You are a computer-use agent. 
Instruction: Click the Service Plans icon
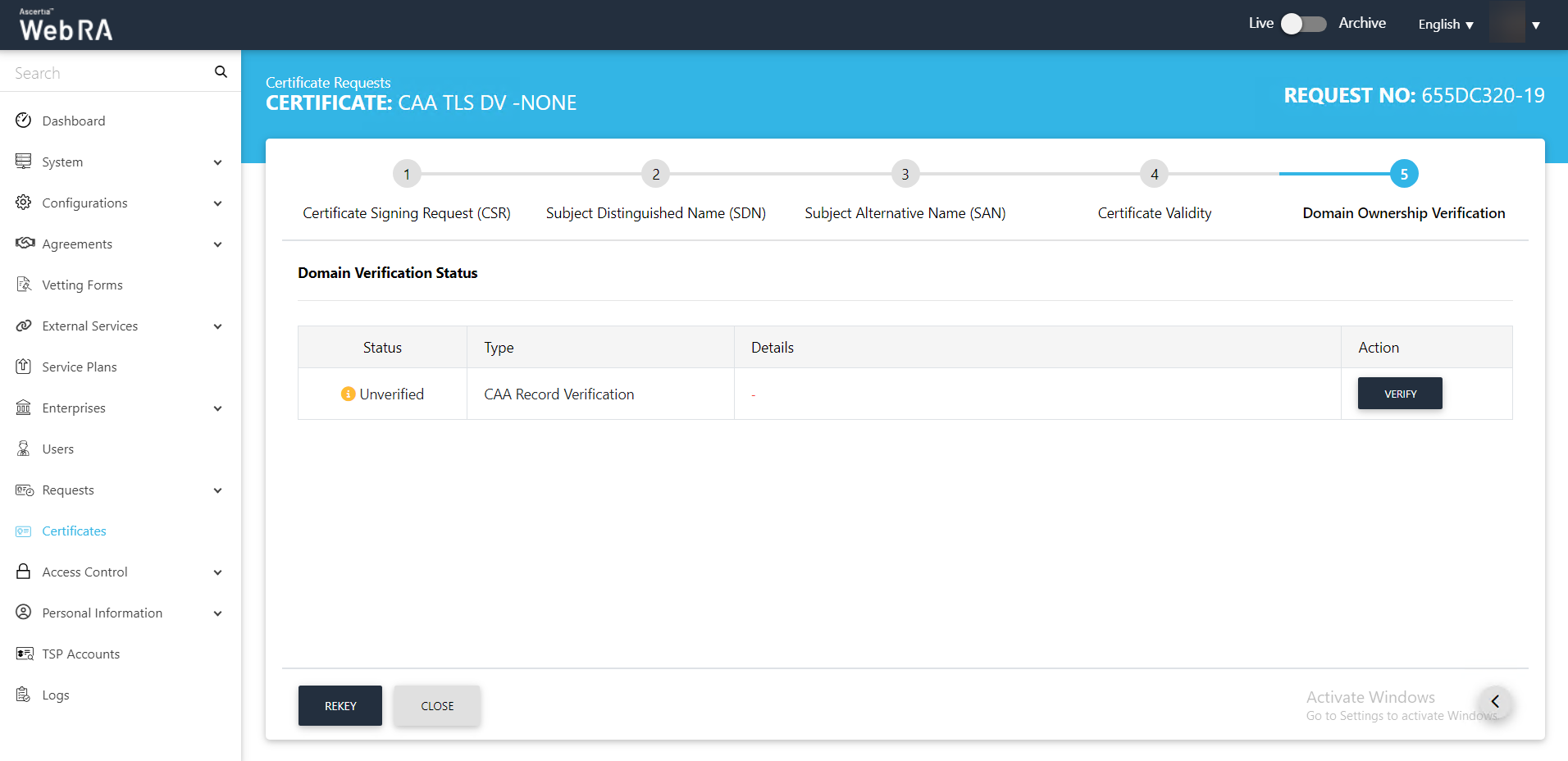[24, 367]
